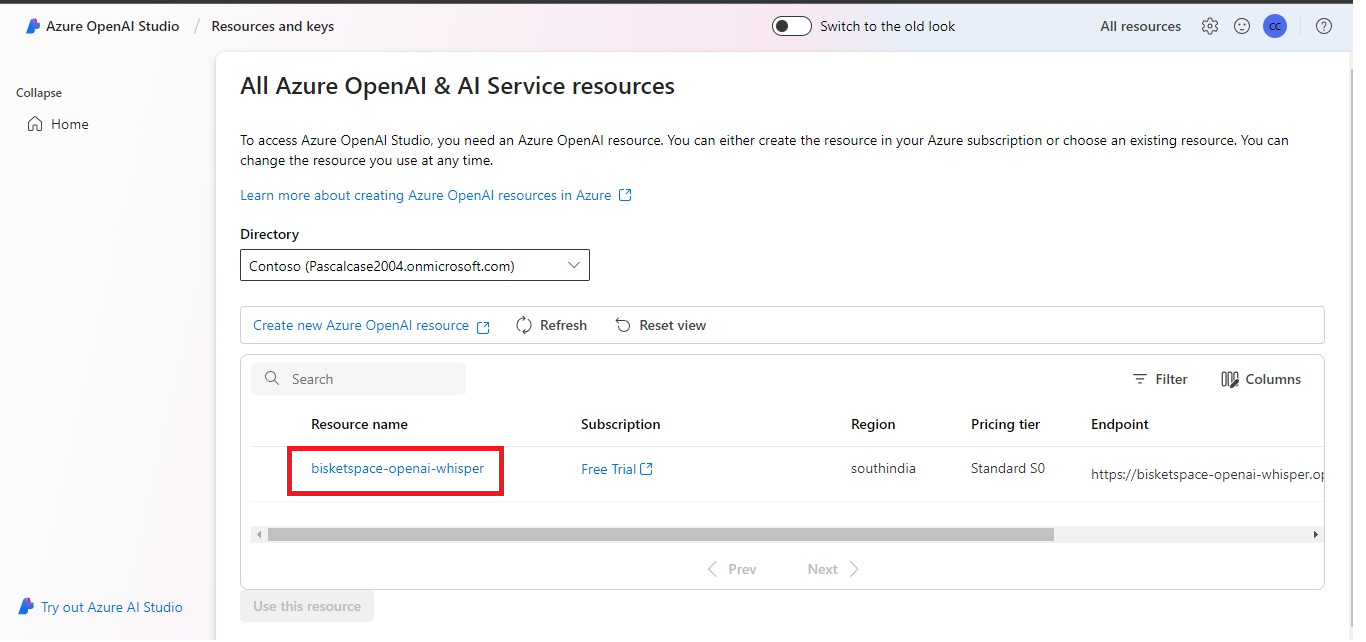Click Resources and keys breadcrumb
This screenshot has width=1366, height=642.
pos(273,27)
